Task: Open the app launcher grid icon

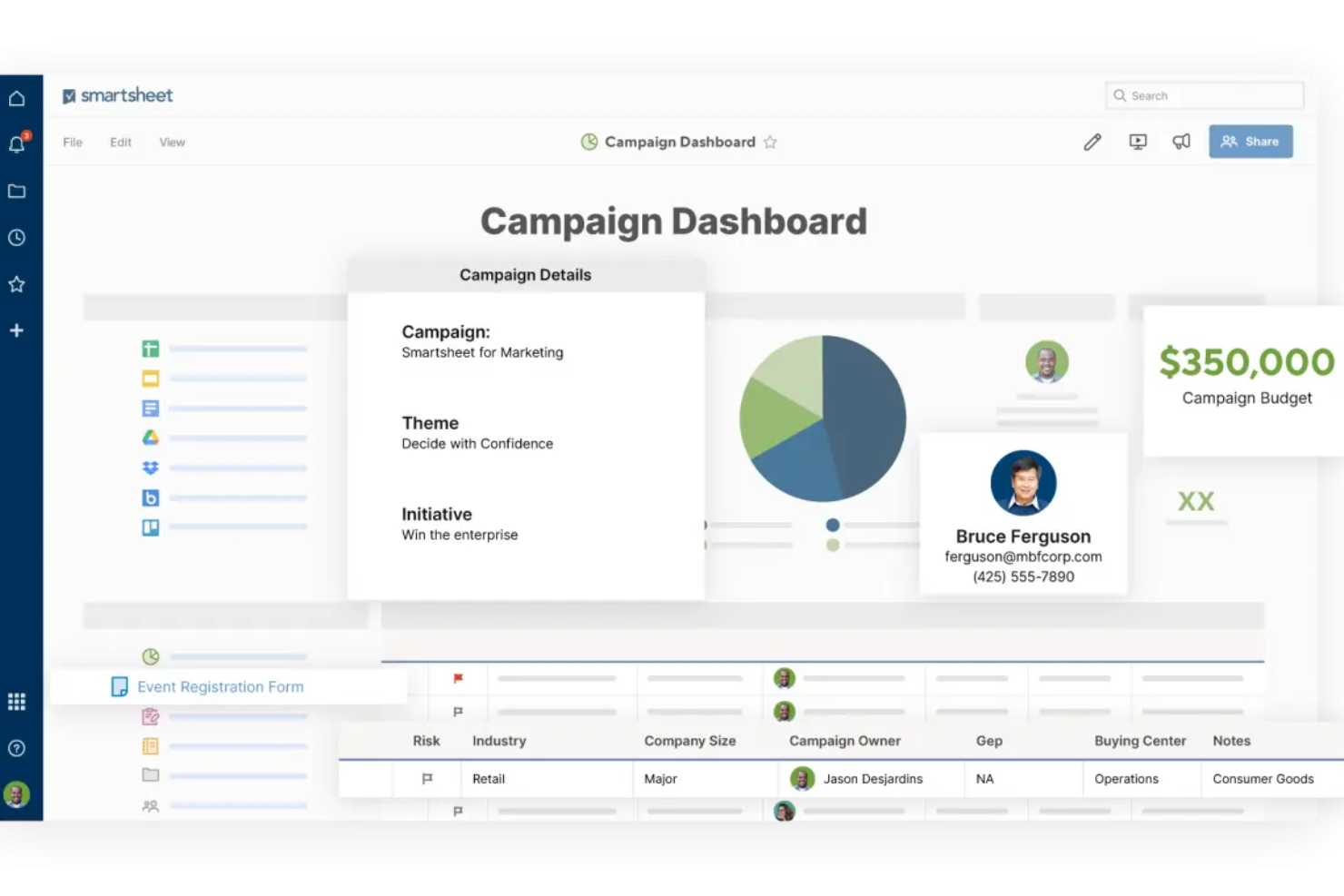Action: point(16,702)
